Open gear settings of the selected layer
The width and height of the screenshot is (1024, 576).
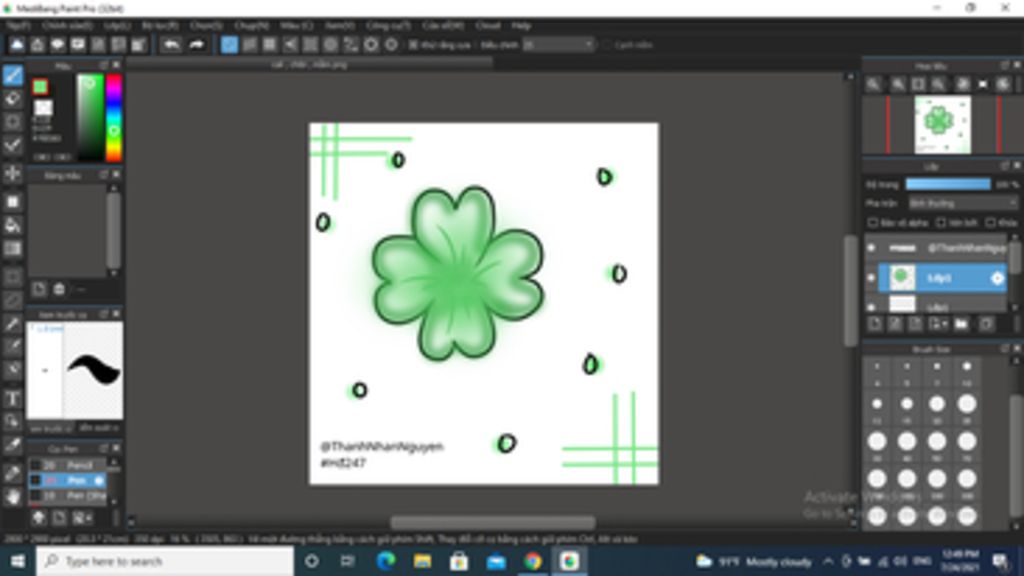pos(997,278)
